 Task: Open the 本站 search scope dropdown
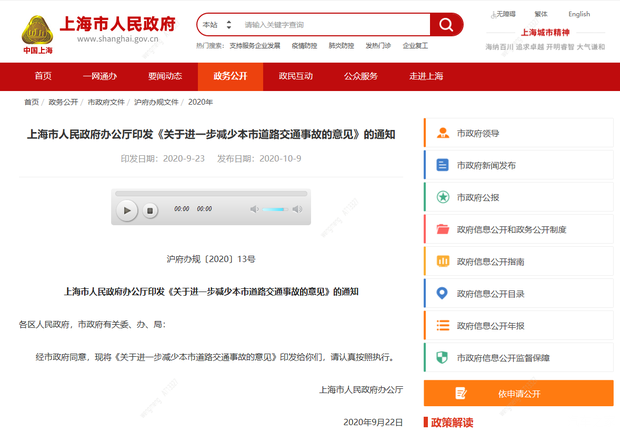pyautogui.click(x=217, y=25)
